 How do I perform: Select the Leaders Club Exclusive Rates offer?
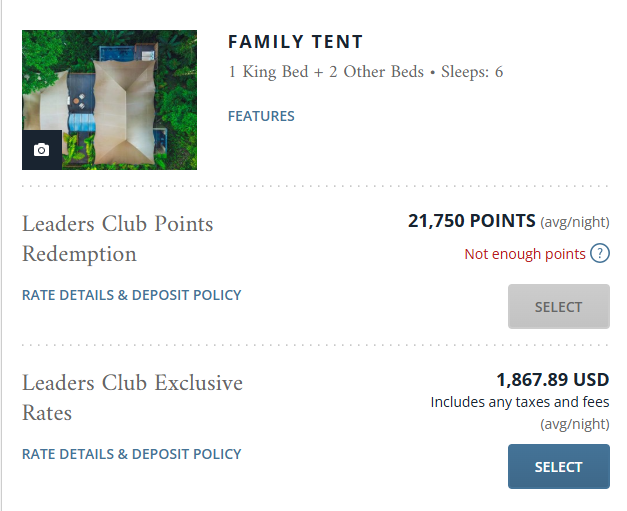(559, 467)
